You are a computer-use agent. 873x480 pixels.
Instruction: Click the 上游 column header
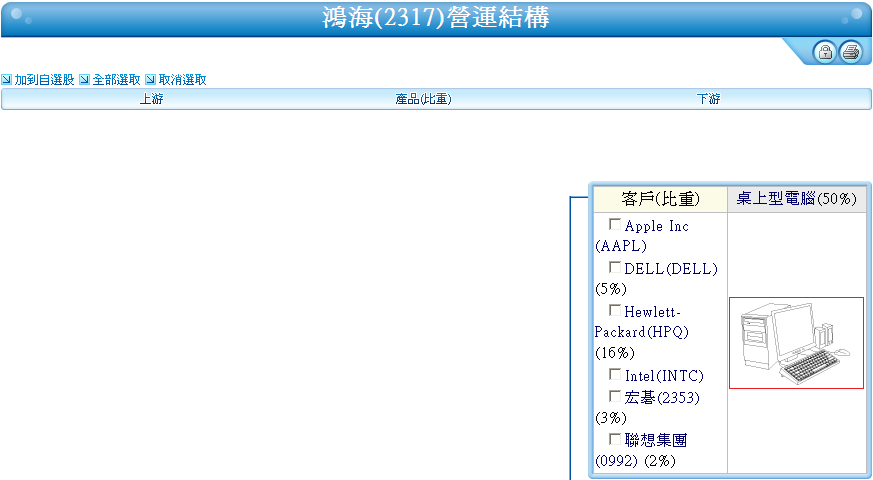click(151, 99)
